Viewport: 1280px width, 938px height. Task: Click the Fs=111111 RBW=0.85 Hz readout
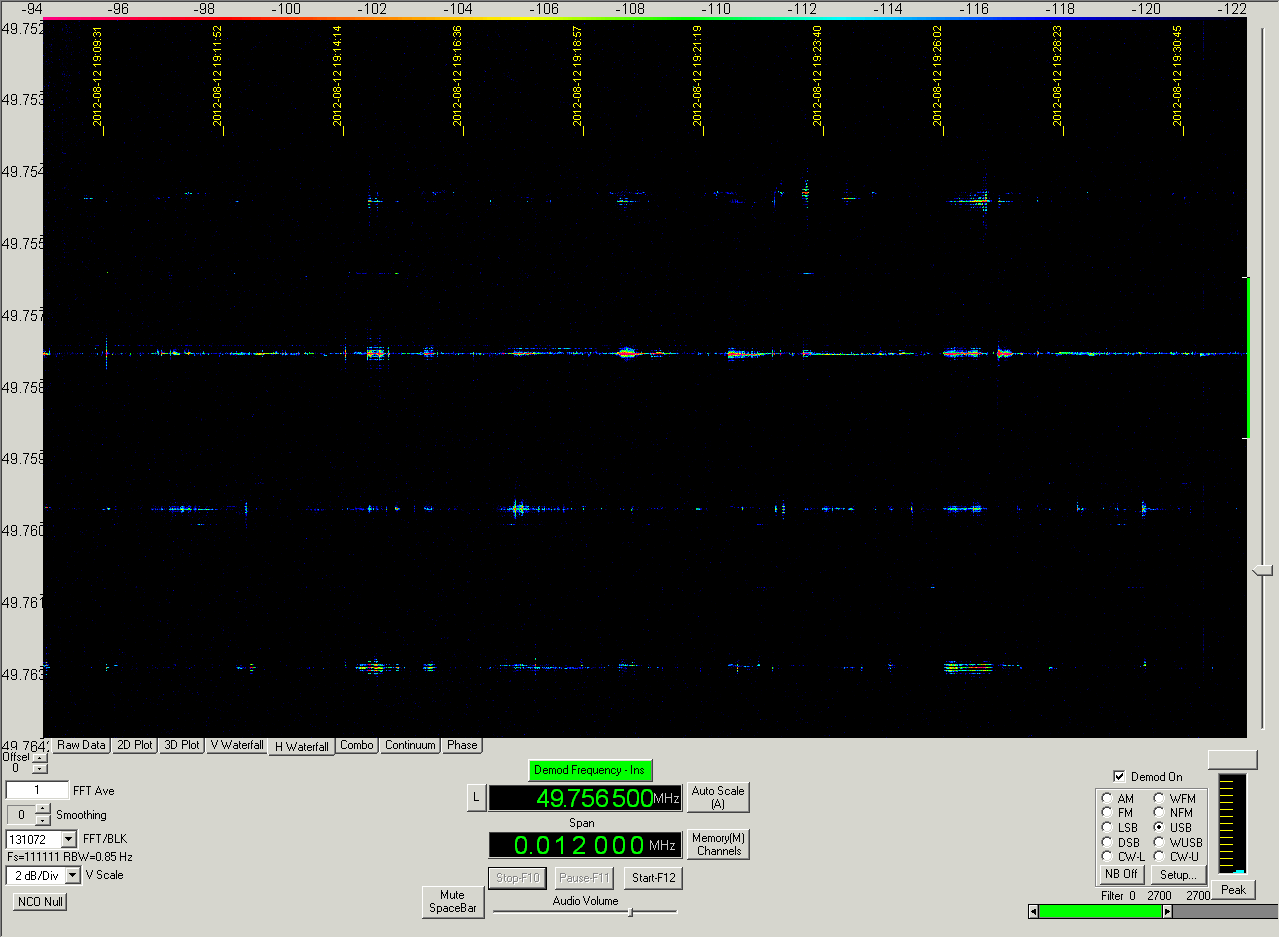(x=69, y=857)
